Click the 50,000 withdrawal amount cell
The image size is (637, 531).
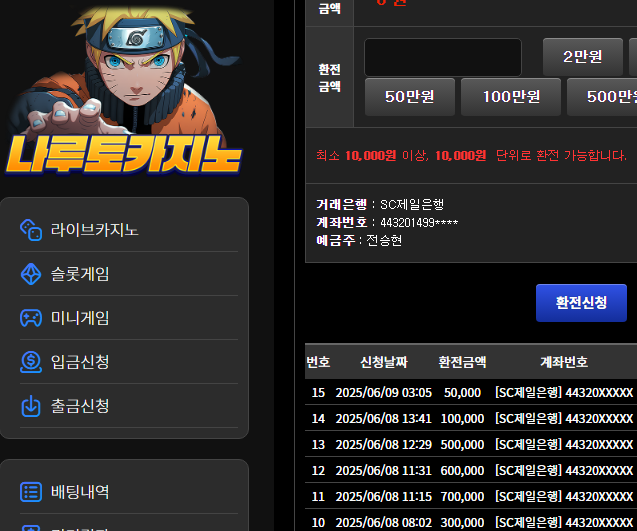point(462,392)
